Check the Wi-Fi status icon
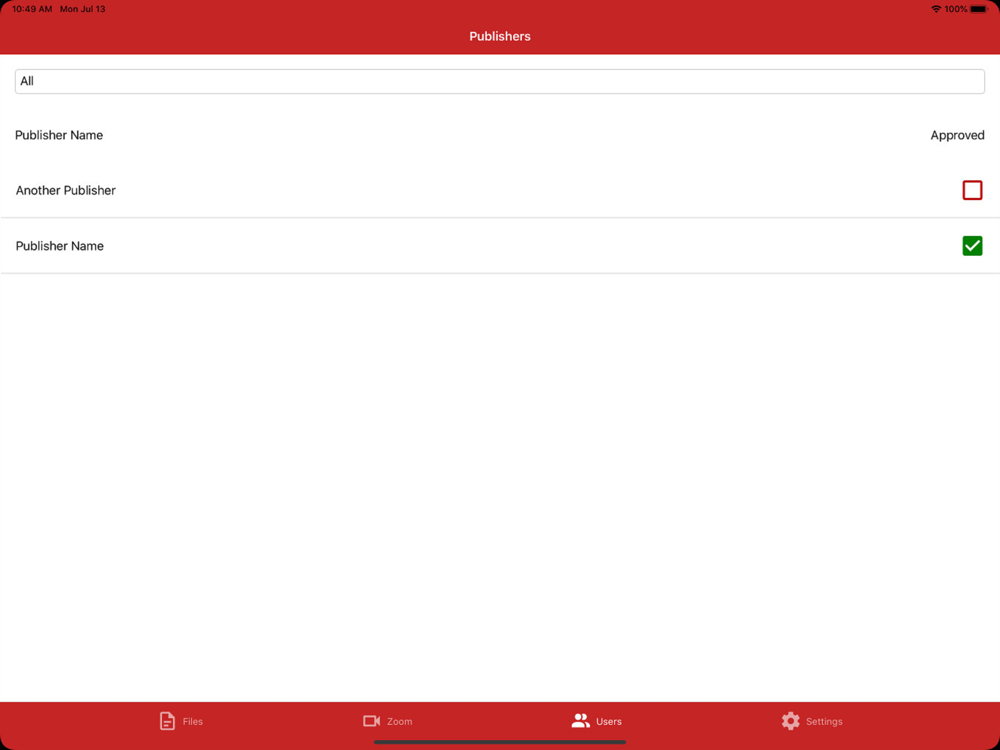1000x750 pixels. pyautogui.click(x=936, y=9)
